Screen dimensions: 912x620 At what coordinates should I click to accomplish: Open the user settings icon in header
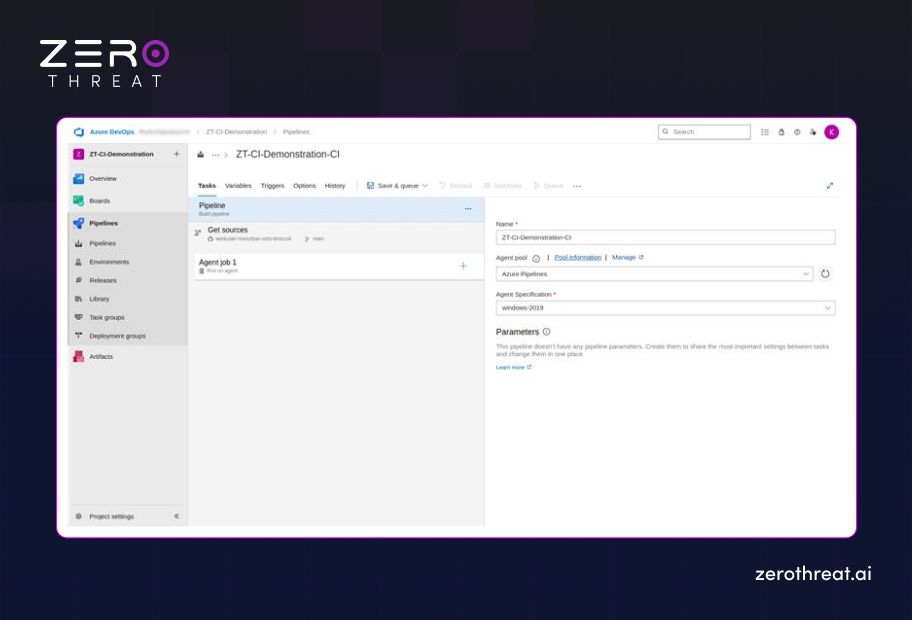coord(813,132)
